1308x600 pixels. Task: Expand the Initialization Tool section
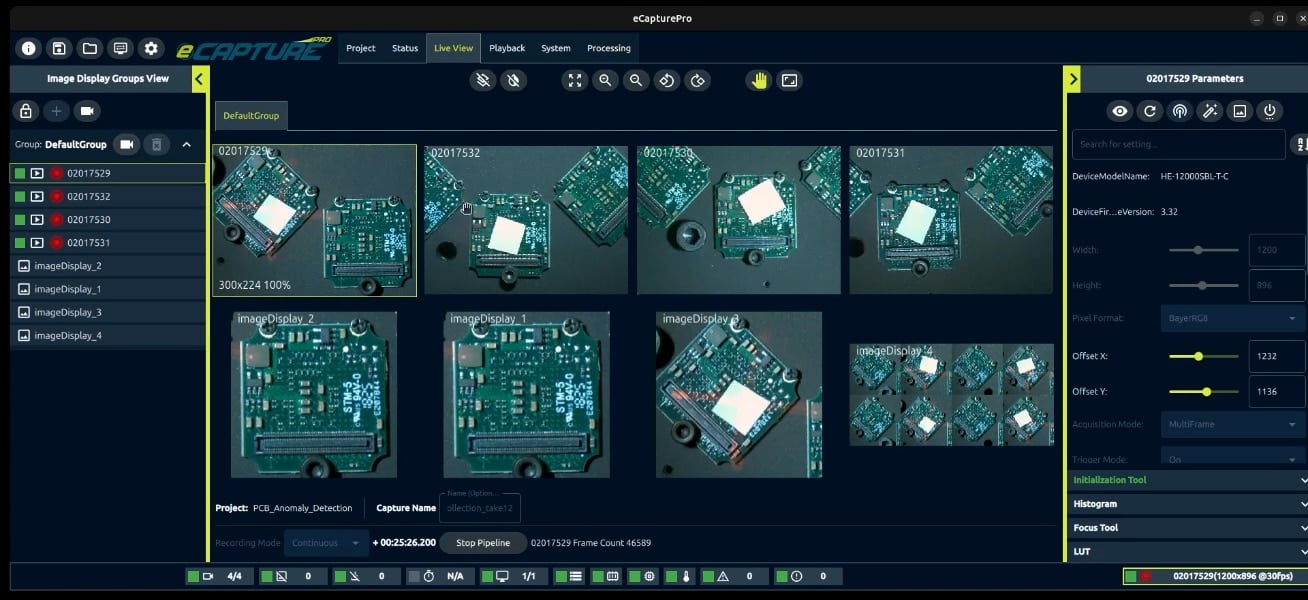click(x=1187, y=480)
